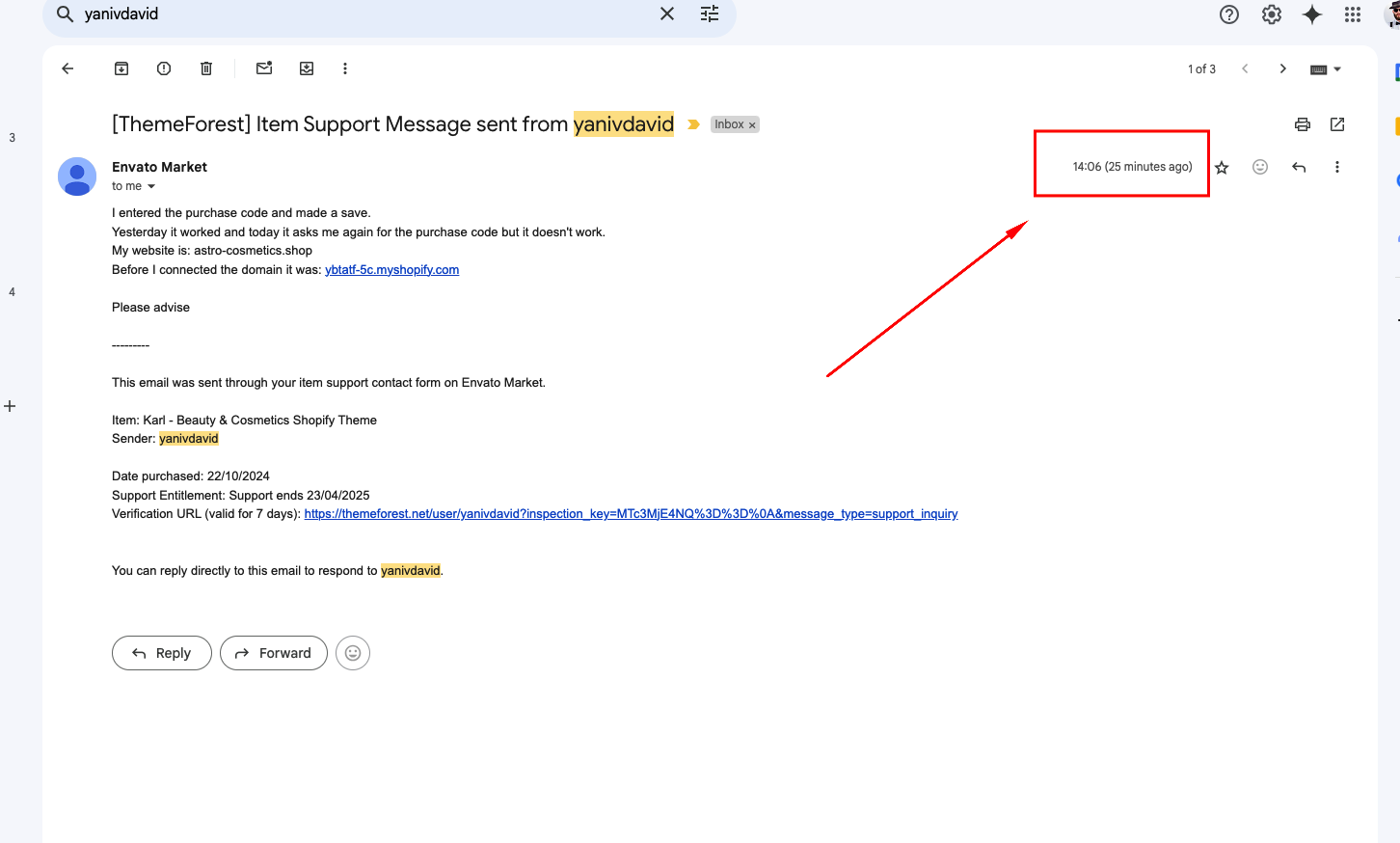Move this email to a folder
This screenshot has width=1400, height=843.
pos(307,68)
